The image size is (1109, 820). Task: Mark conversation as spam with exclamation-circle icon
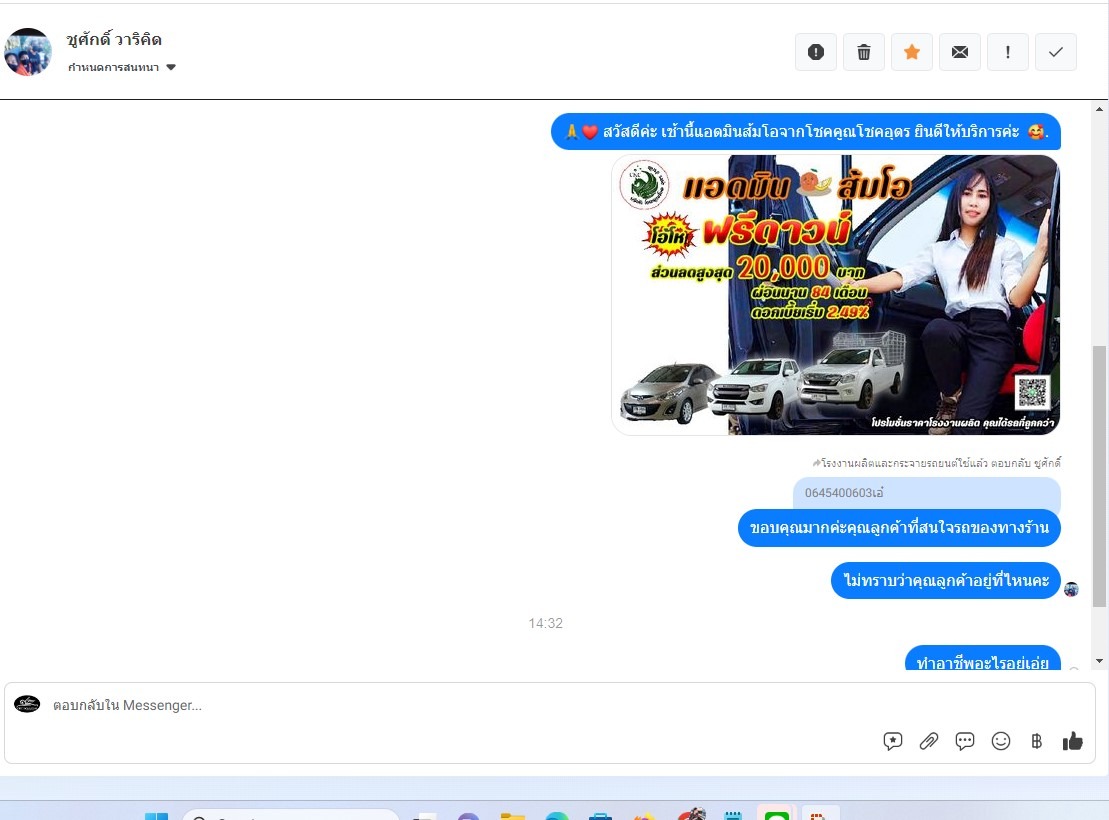tap(815, 52)
